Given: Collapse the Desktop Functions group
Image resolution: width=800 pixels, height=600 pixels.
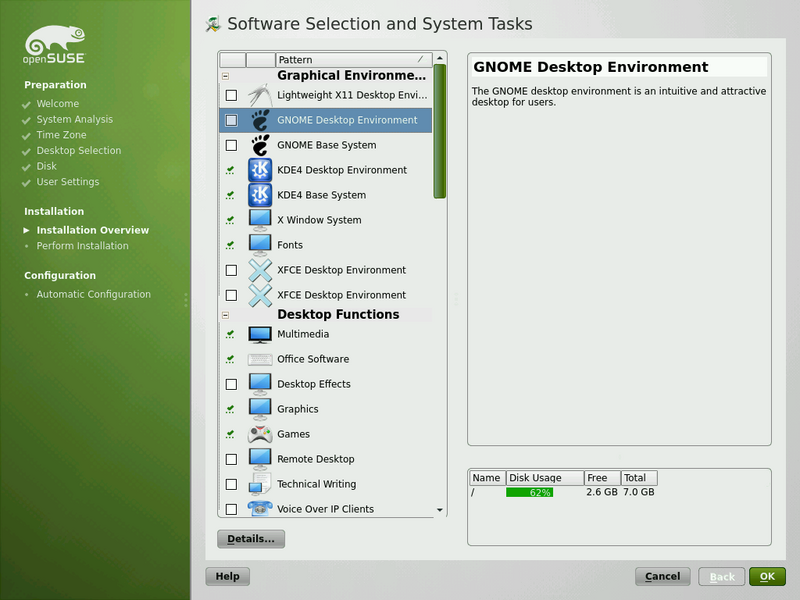Looking at the screenshot, I should pyautogui.click(x=226, y=315).
